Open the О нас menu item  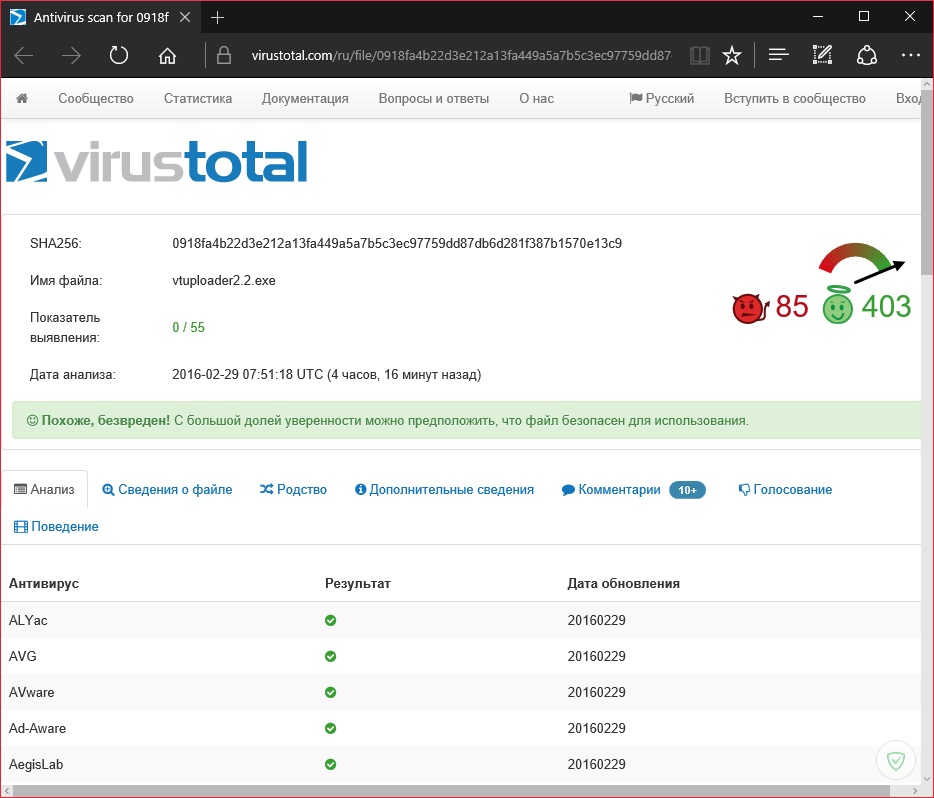tap(536, 99)
